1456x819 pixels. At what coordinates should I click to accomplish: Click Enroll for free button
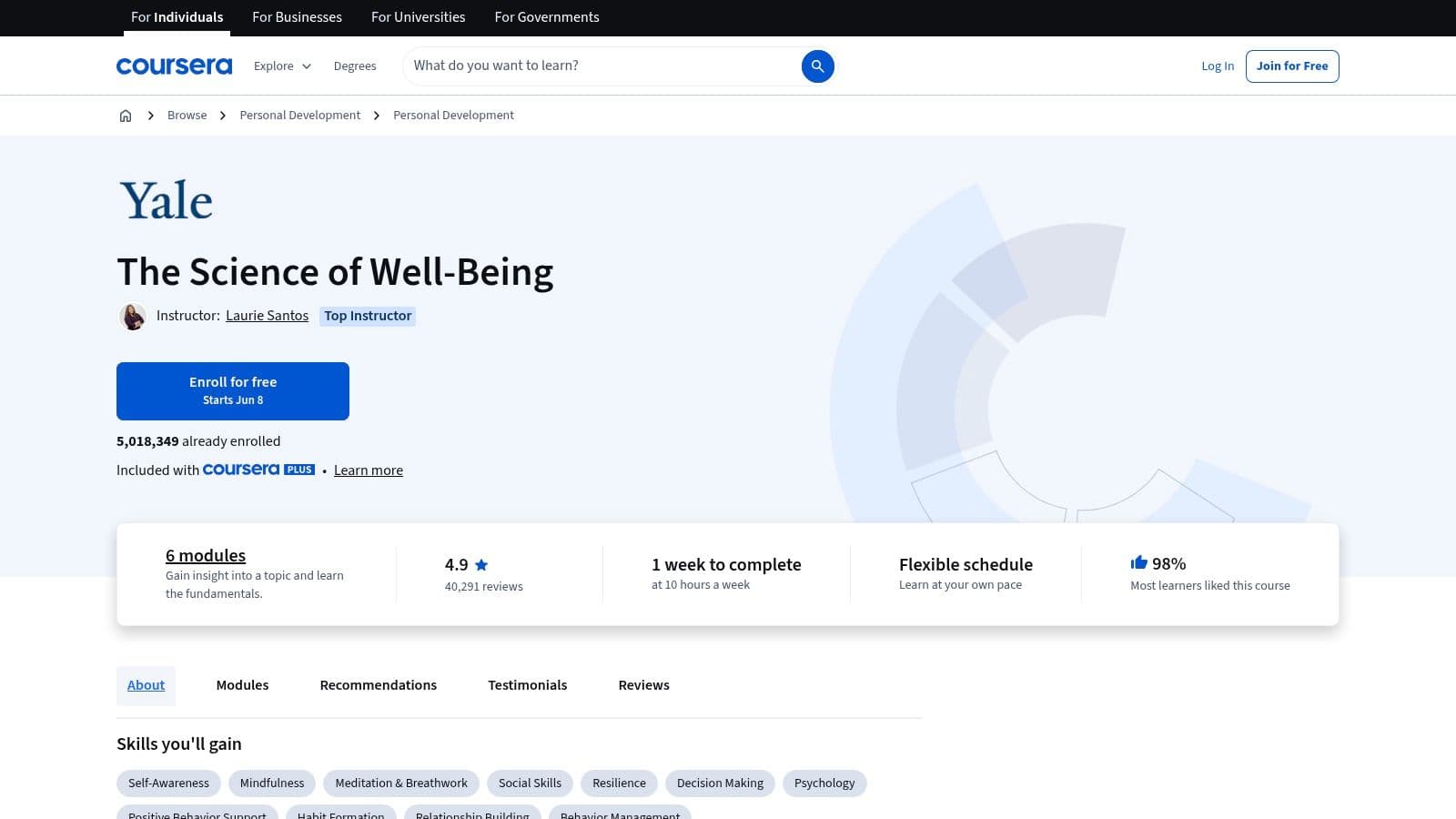[233, 391]
